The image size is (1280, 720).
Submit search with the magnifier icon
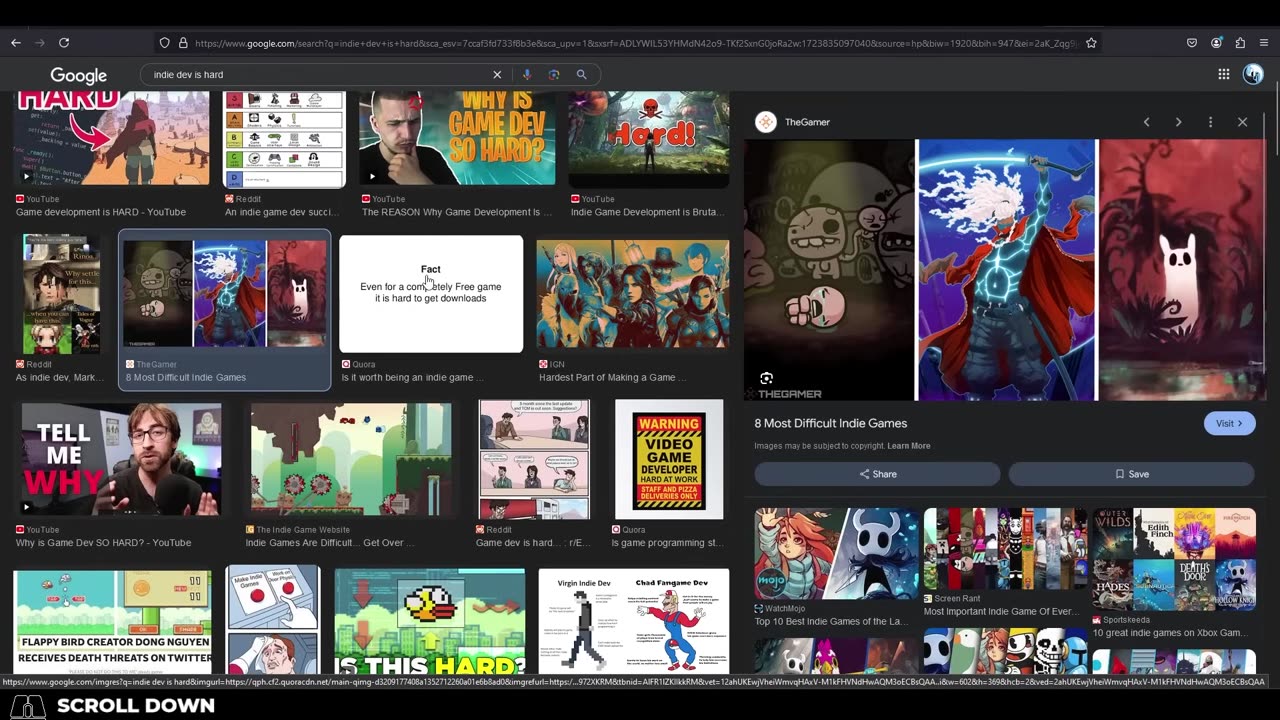pos(581,74)
